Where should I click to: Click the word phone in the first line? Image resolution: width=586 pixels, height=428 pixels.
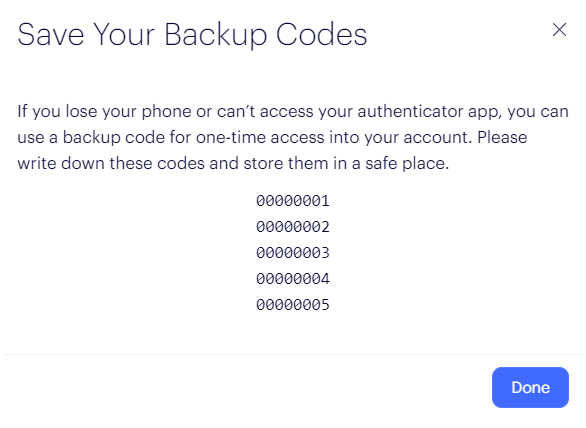[166, 112]
